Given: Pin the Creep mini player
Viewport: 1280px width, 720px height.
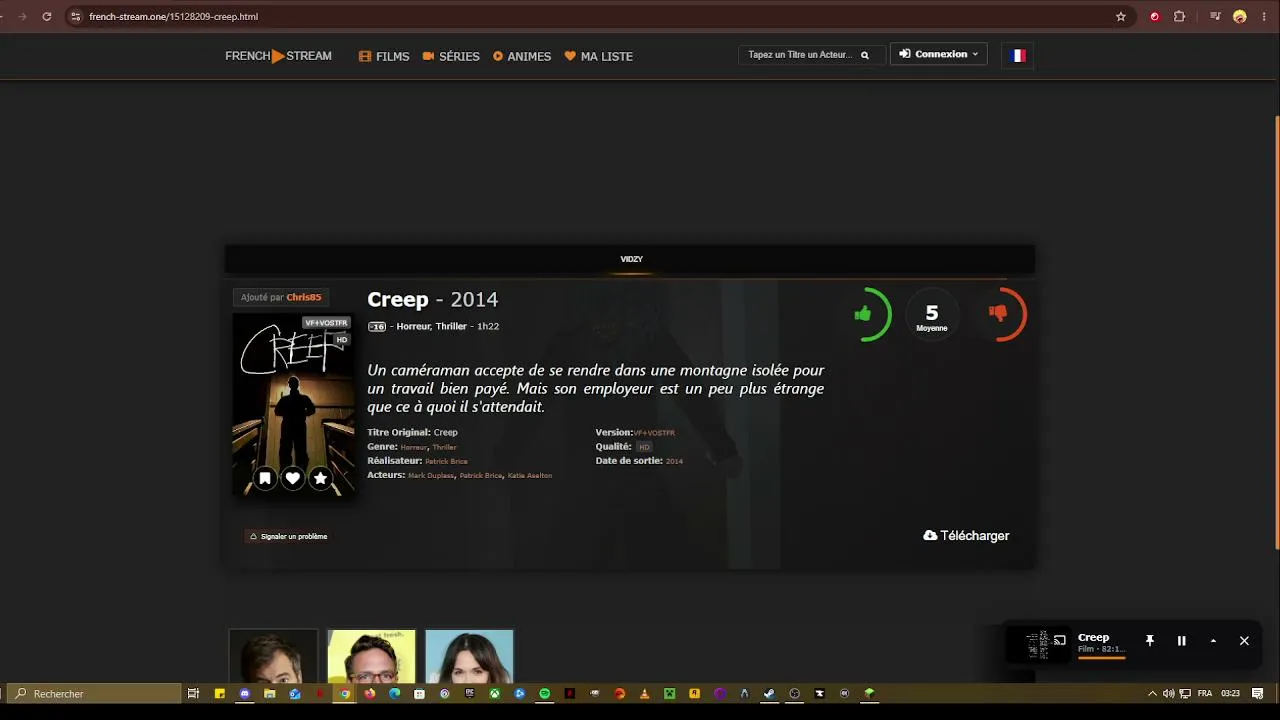Looking at the screenshot, I should 1150,641.
